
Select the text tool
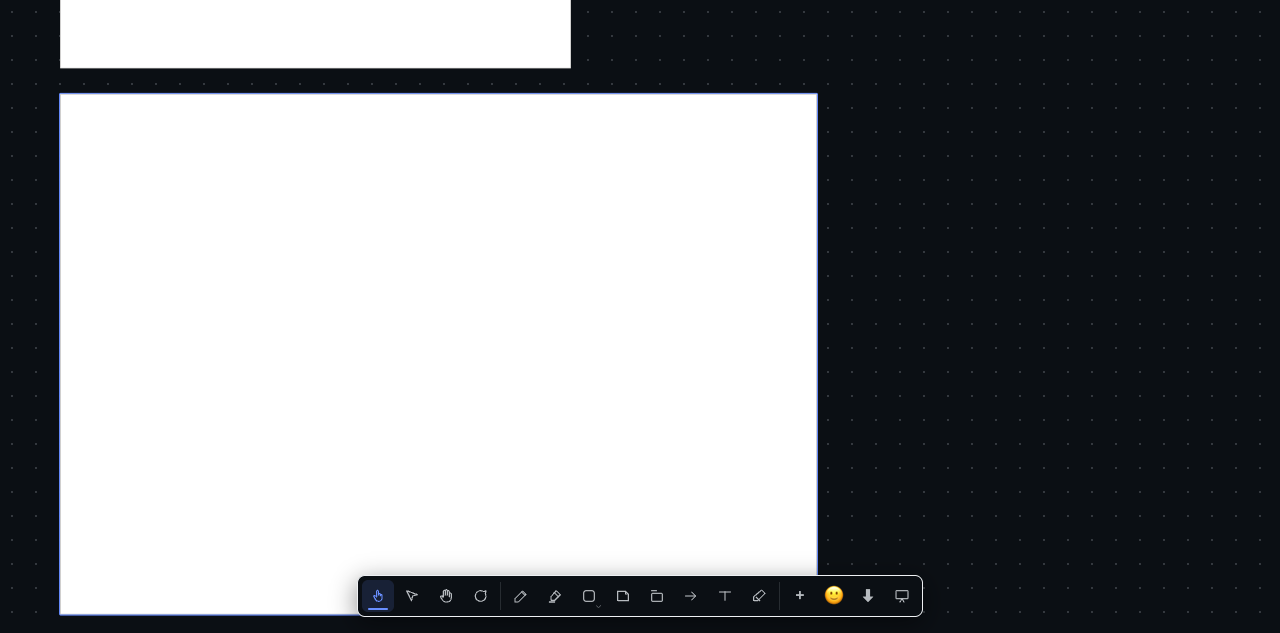click(725, 596)
